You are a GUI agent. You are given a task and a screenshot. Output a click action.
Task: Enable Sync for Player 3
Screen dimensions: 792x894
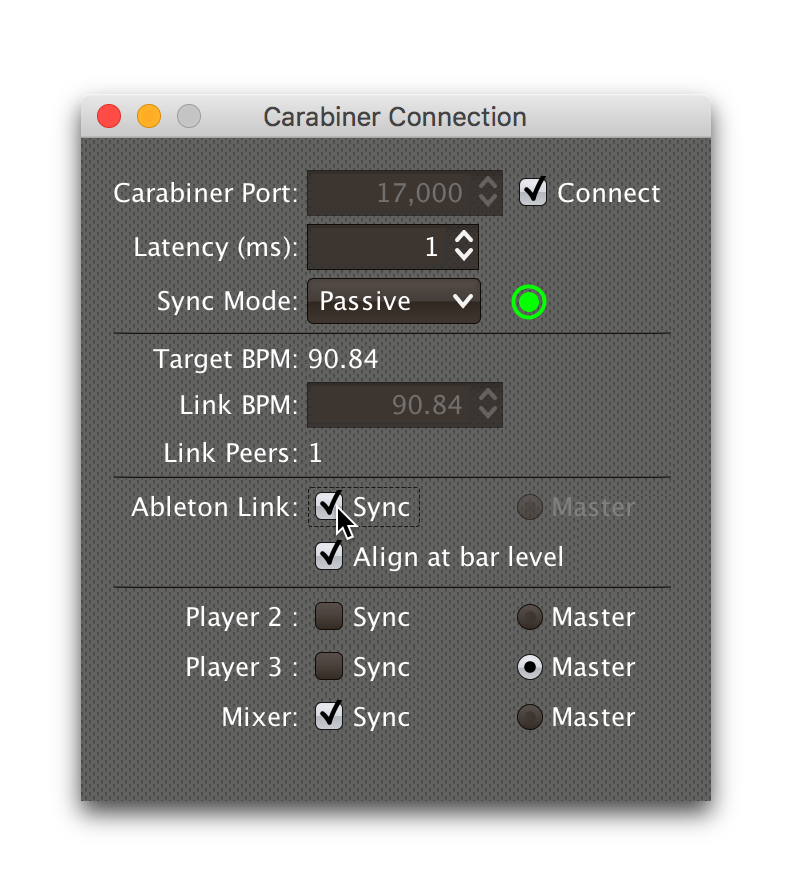tap(329, 667)
